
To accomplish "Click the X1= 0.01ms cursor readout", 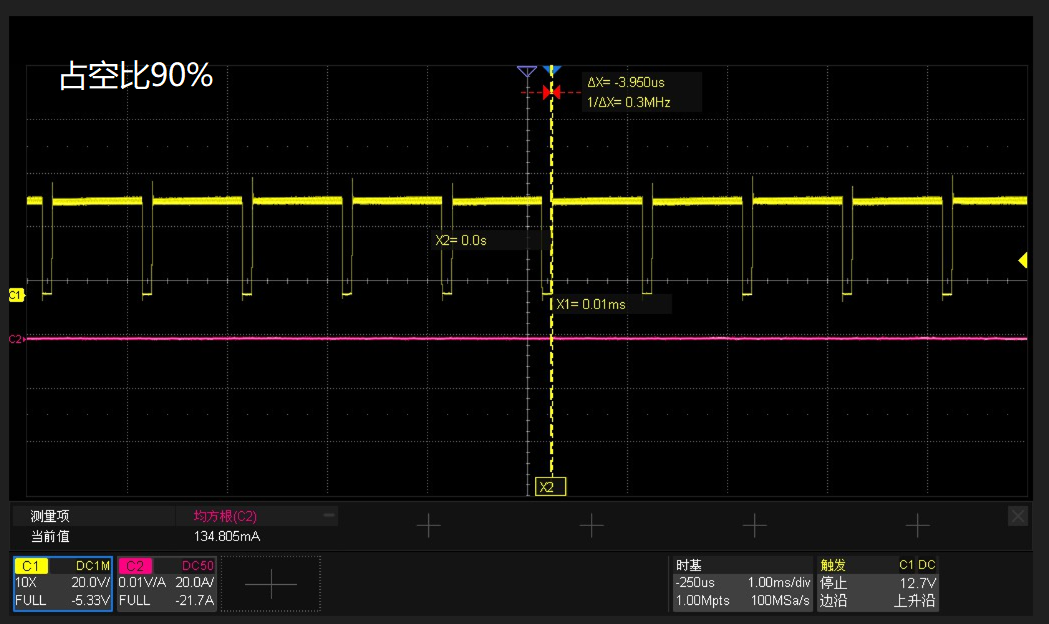I will point(591,304).
